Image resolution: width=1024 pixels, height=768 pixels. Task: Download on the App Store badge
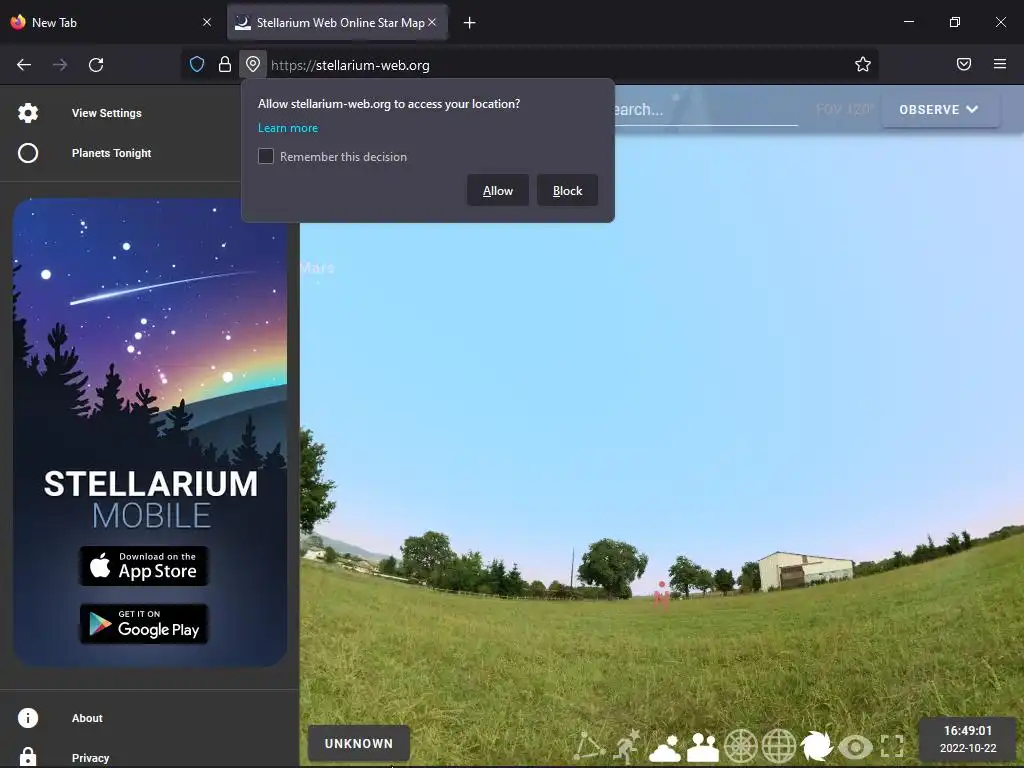pos(144,566)
